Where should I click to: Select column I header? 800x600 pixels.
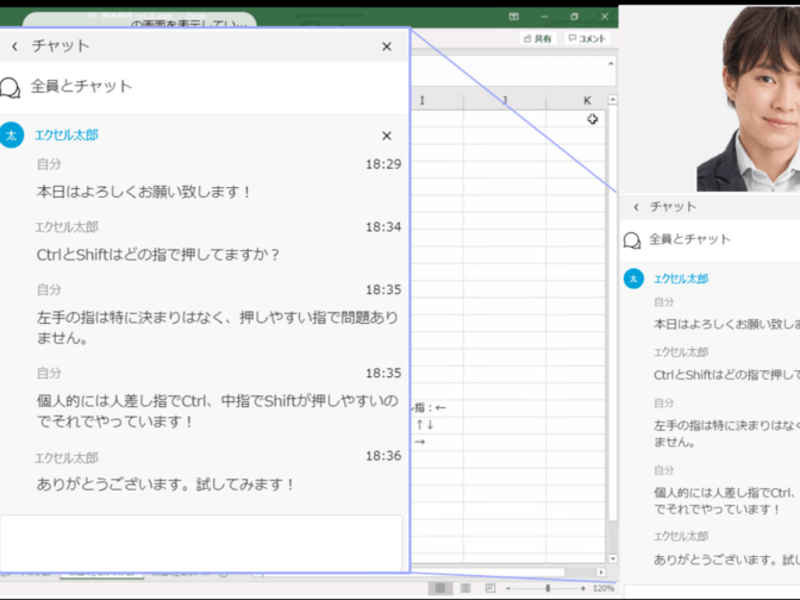[x=422, y=100]
